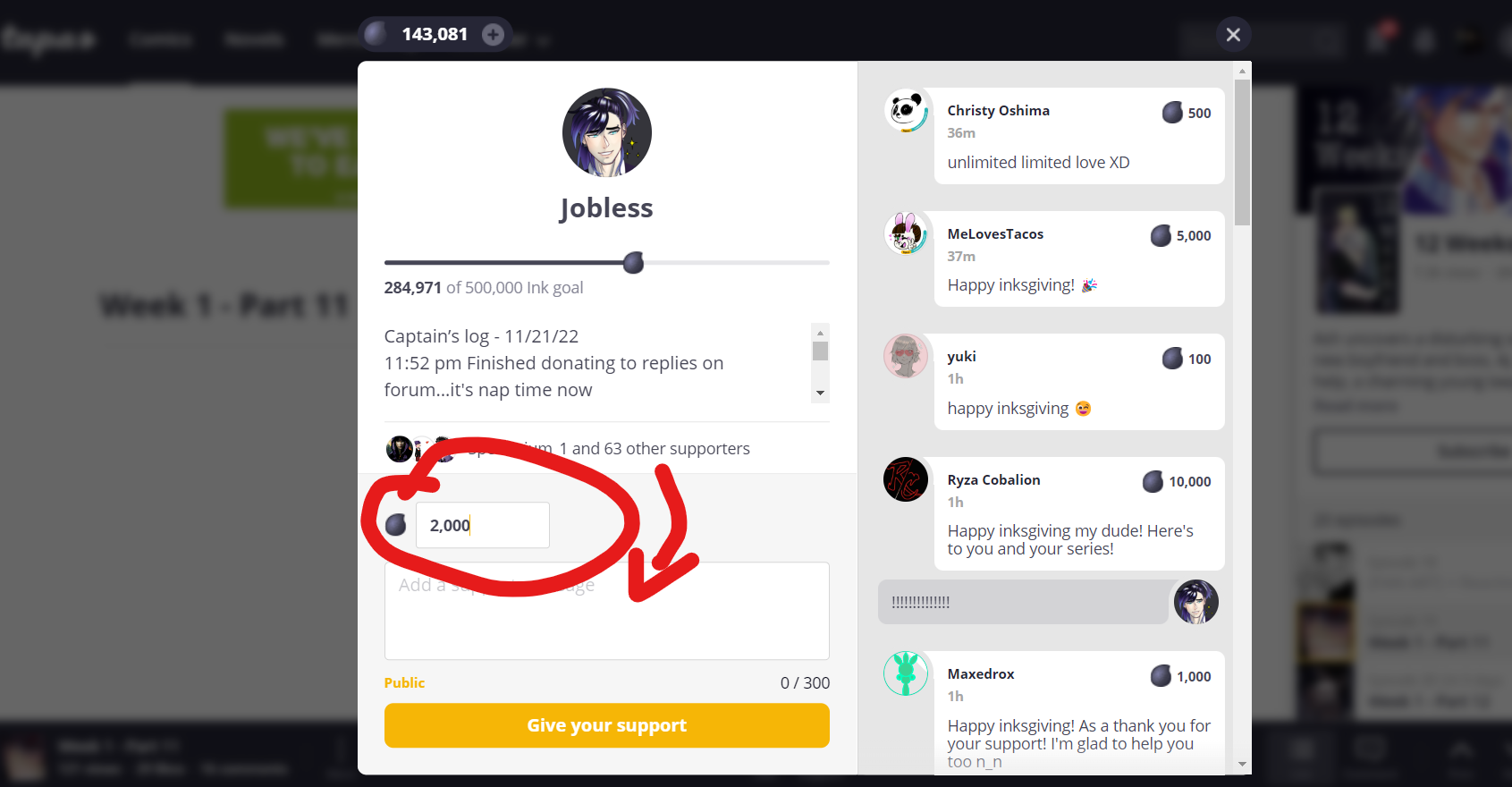Click the plus icon to add Ink
Viewport: 1512px width, 787px height.
(493, 35)
